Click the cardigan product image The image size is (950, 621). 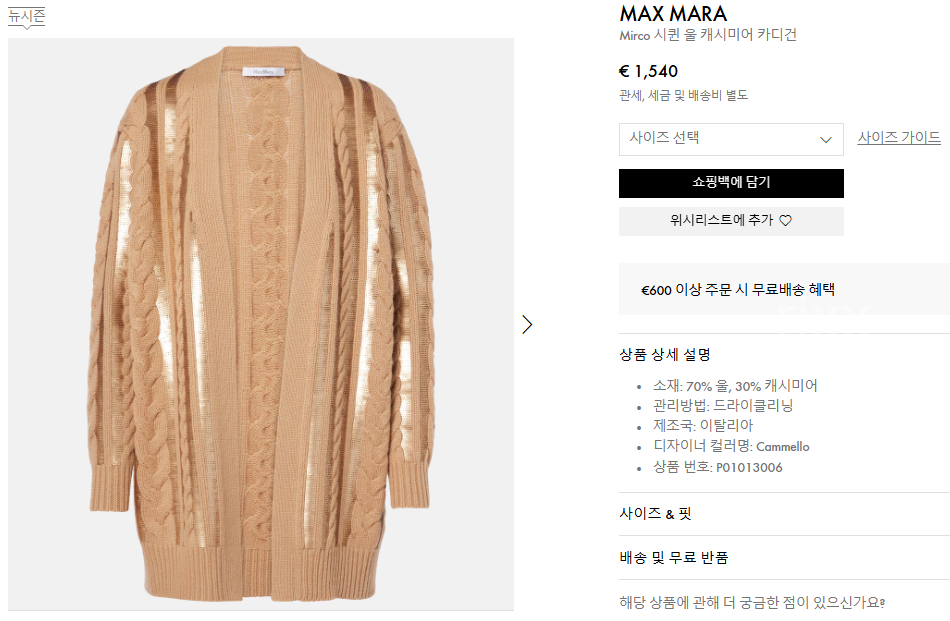click(261, 324)
